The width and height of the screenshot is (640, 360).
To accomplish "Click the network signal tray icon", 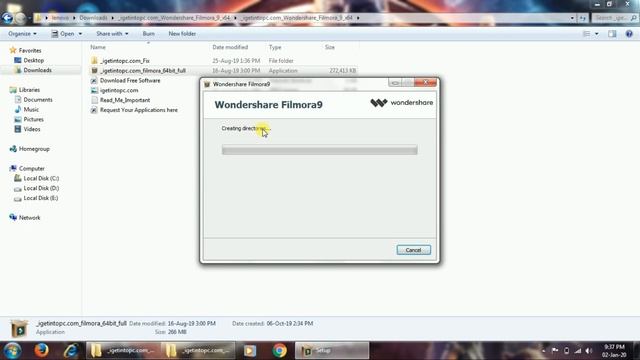I will 578,351.
